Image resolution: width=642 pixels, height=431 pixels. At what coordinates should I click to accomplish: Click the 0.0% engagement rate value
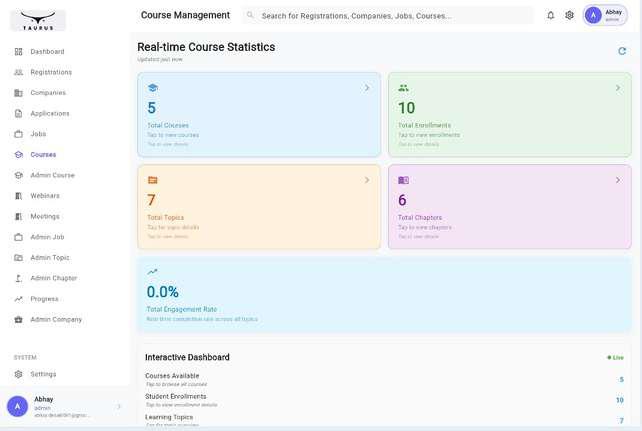[163, 292]
